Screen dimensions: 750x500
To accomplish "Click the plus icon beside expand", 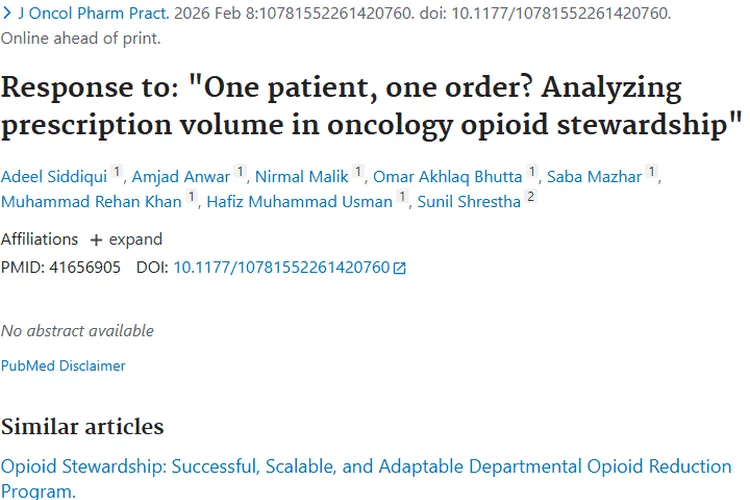I will pyautogui.click(x=96, y=240).
